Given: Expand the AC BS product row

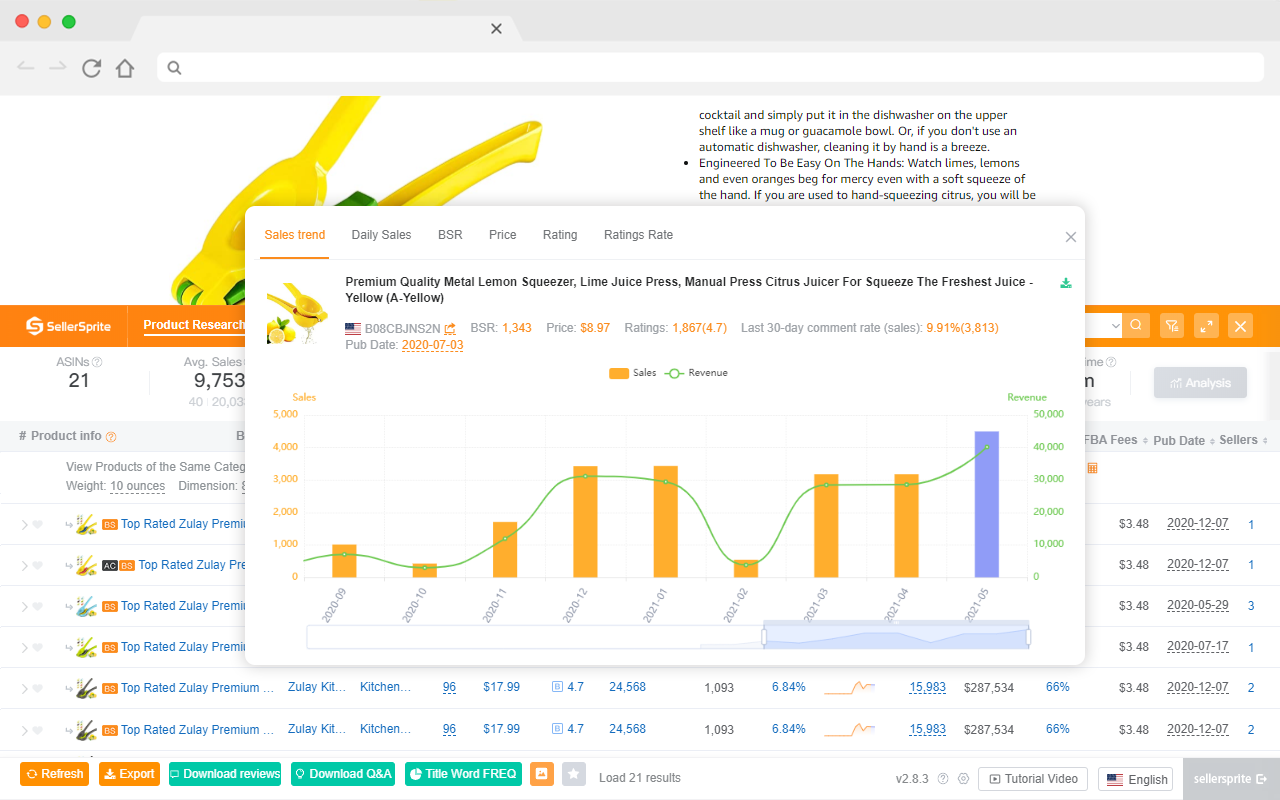Looking at the screenshot, I should [25, 566].
